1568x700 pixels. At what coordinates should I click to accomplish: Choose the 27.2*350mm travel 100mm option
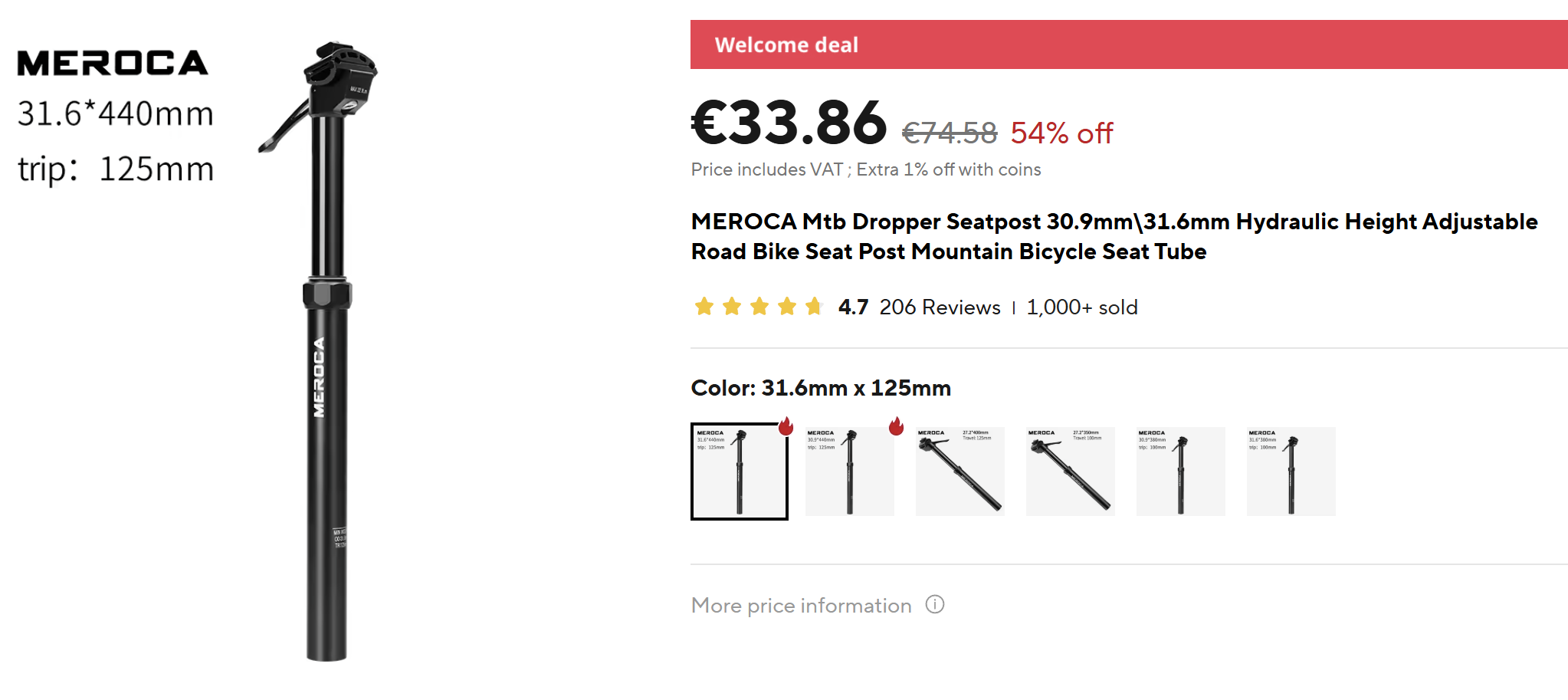(1071, 472)
